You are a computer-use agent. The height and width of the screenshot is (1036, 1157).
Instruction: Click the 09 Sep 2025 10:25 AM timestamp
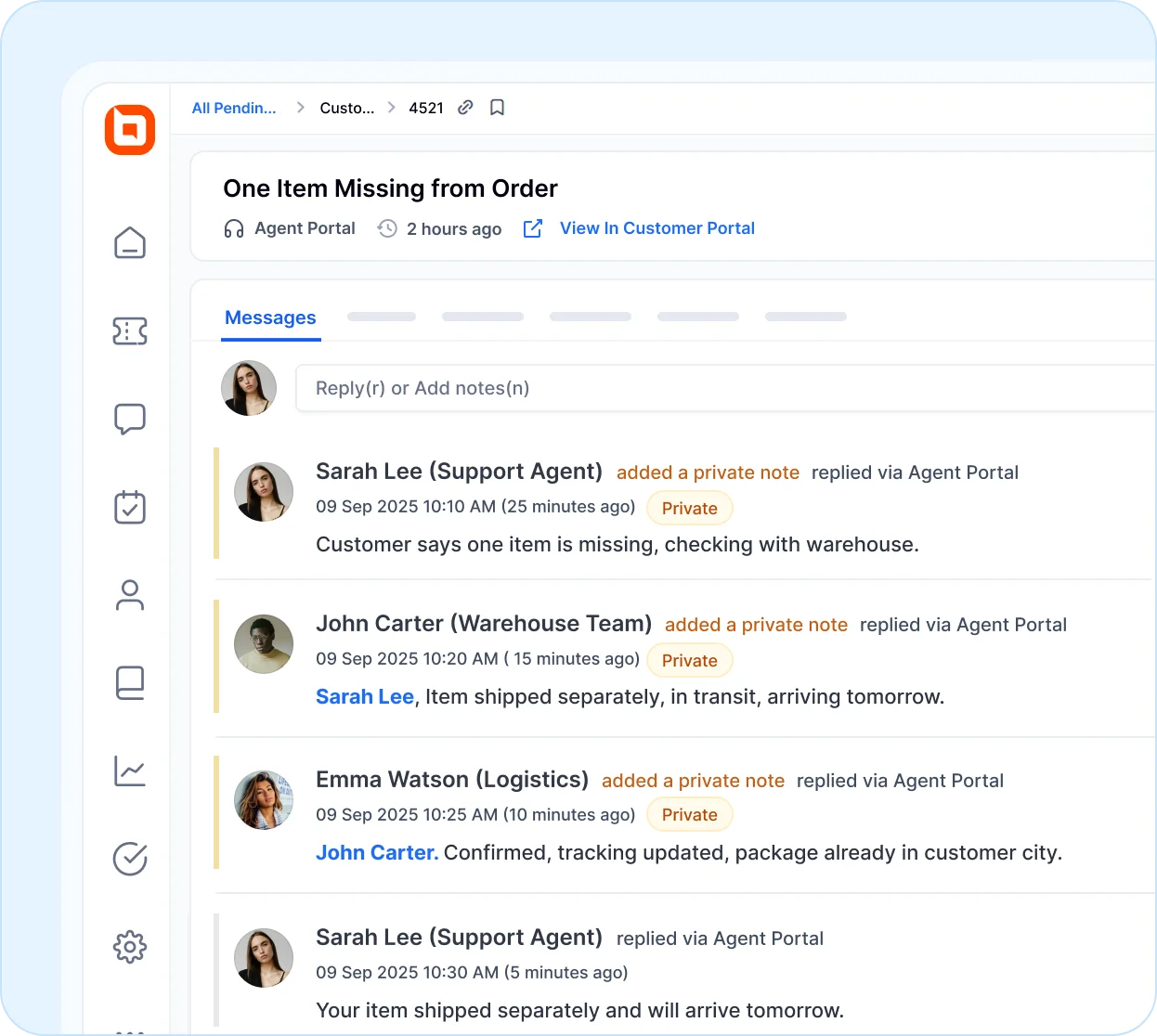click(x=475, y=815)
